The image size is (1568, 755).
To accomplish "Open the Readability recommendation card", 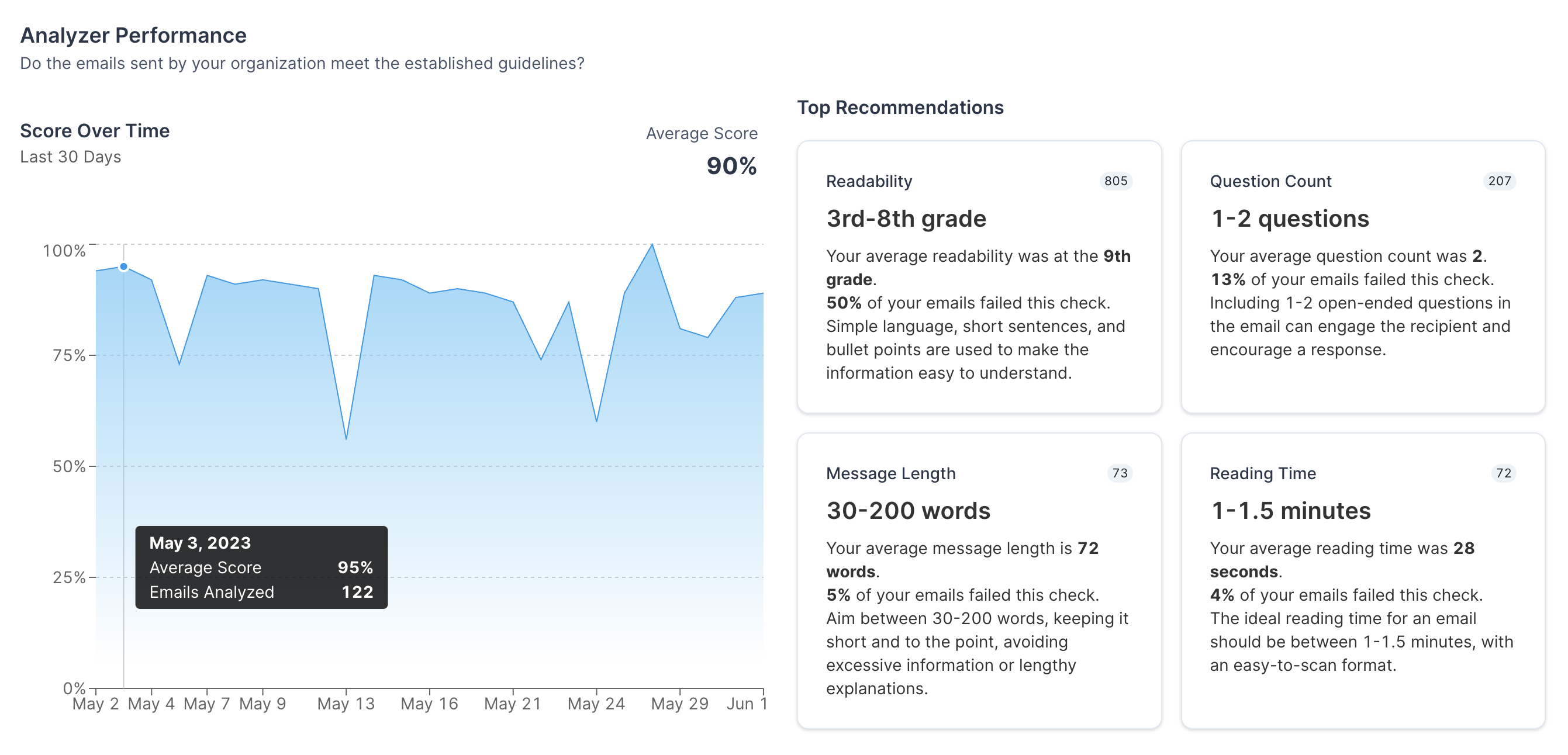I will 979,277.
